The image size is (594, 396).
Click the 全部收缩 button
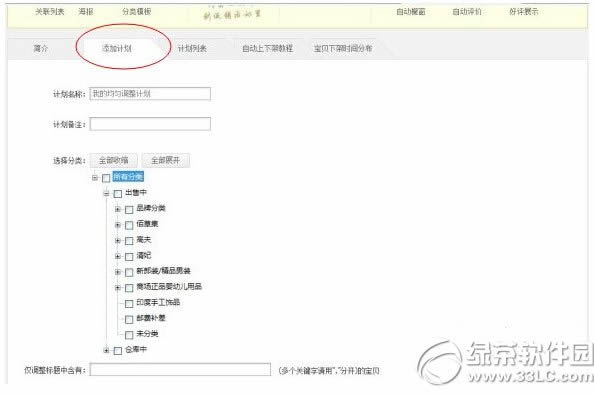(x=114, y=160)
